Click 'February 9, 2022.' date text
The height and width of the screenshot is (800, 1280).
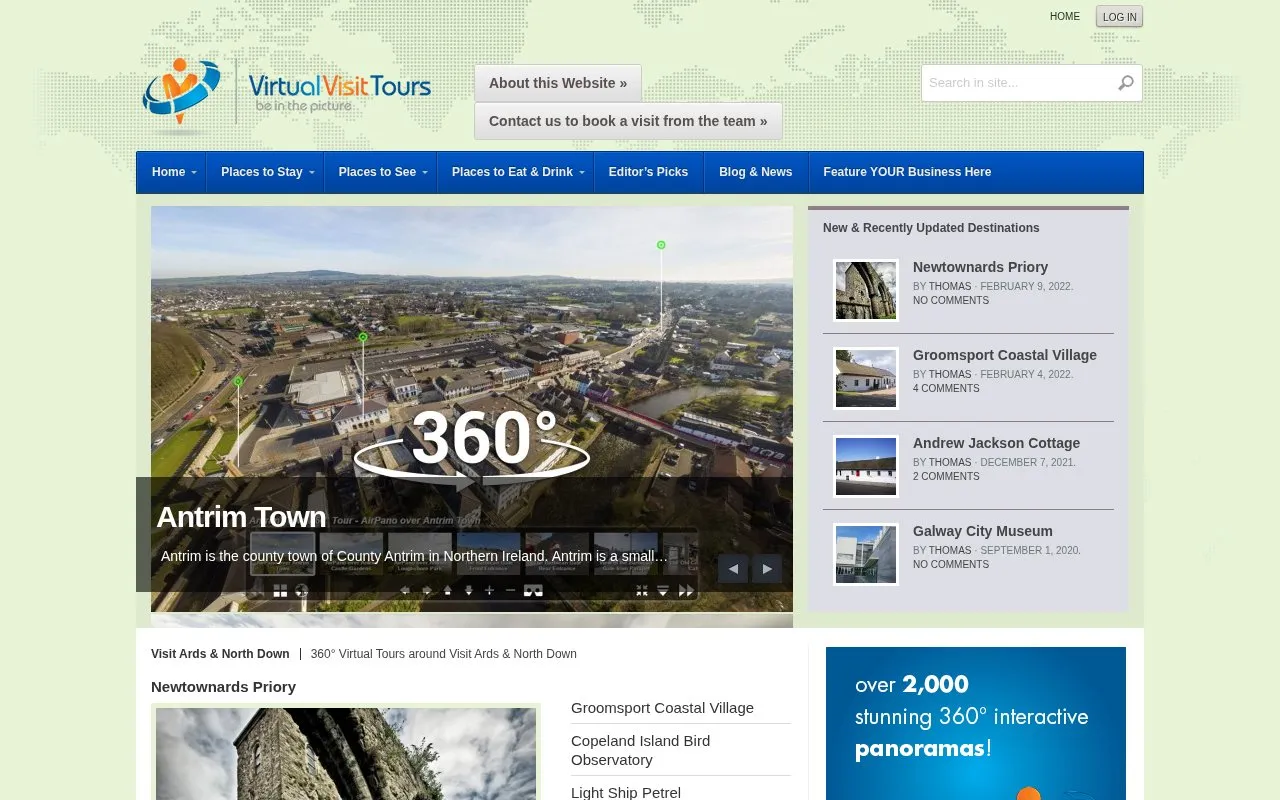pos(1027,287)
